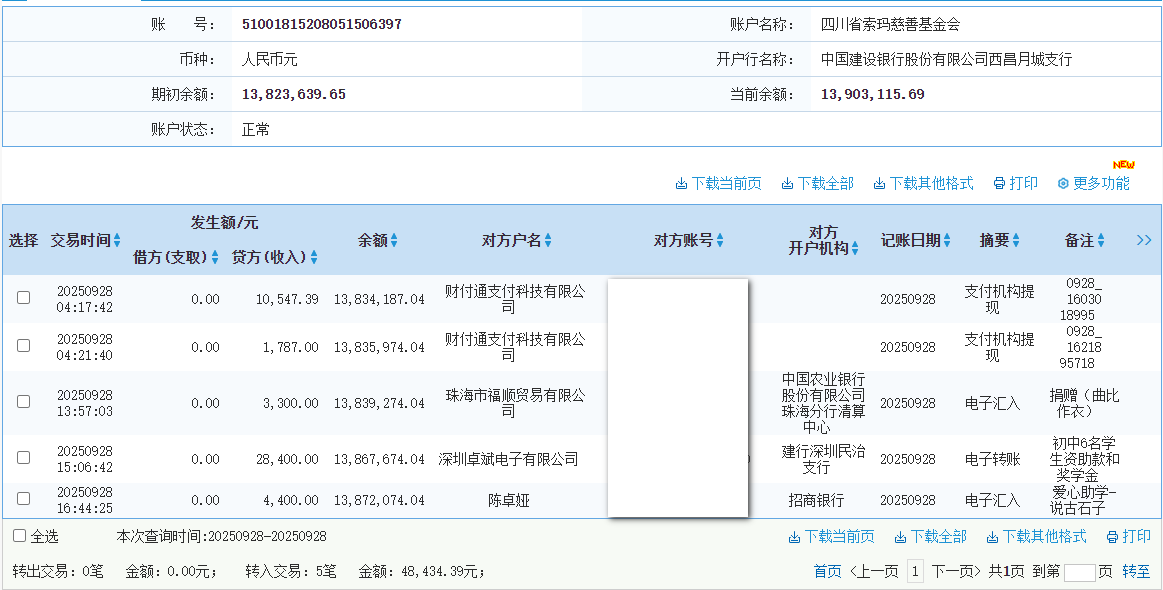Click the page number input field
1163x590 pixels.
tap(1079, 573)
